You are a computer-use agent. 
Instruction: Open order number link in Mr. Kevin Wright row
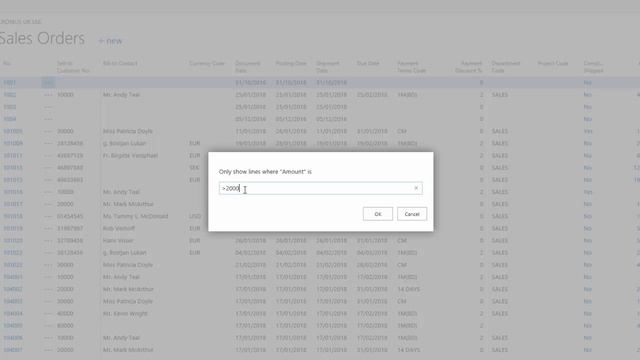pos(13,314)
